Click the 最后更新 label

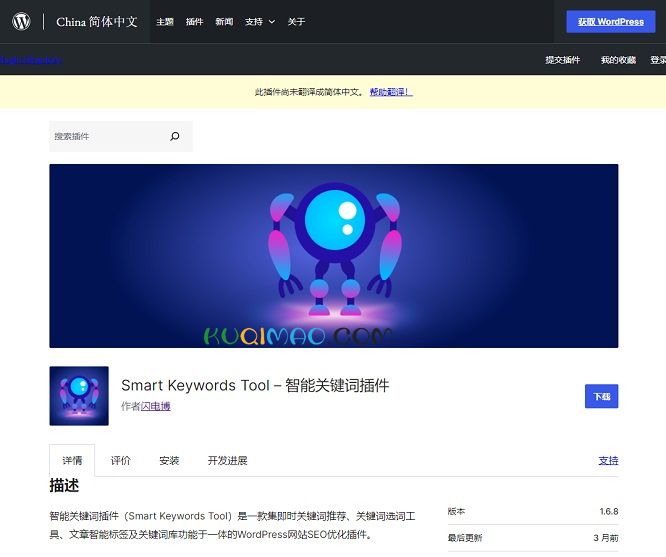465,538
